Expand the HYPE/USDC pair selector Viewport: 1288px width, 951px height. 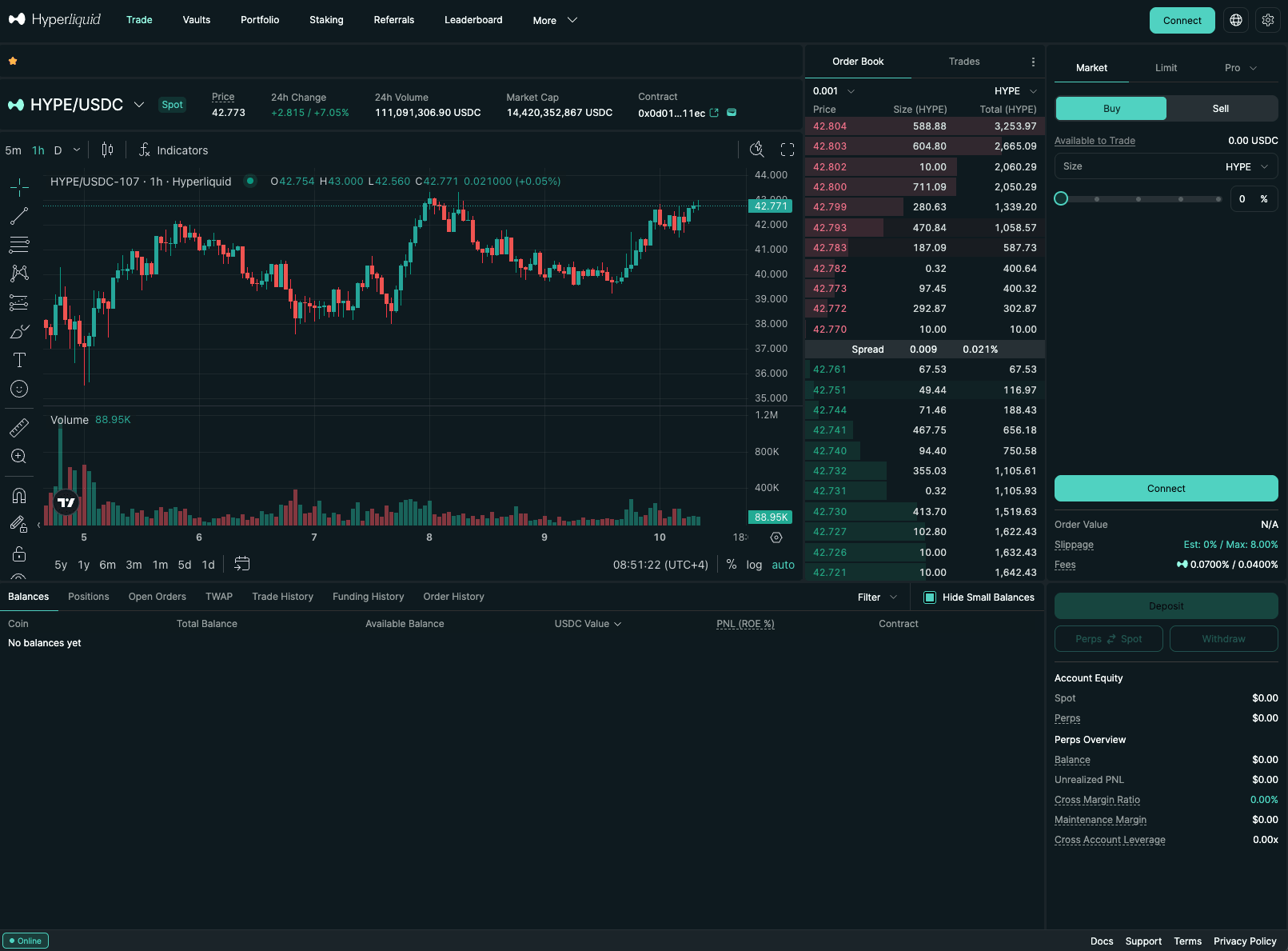[139, 105]
